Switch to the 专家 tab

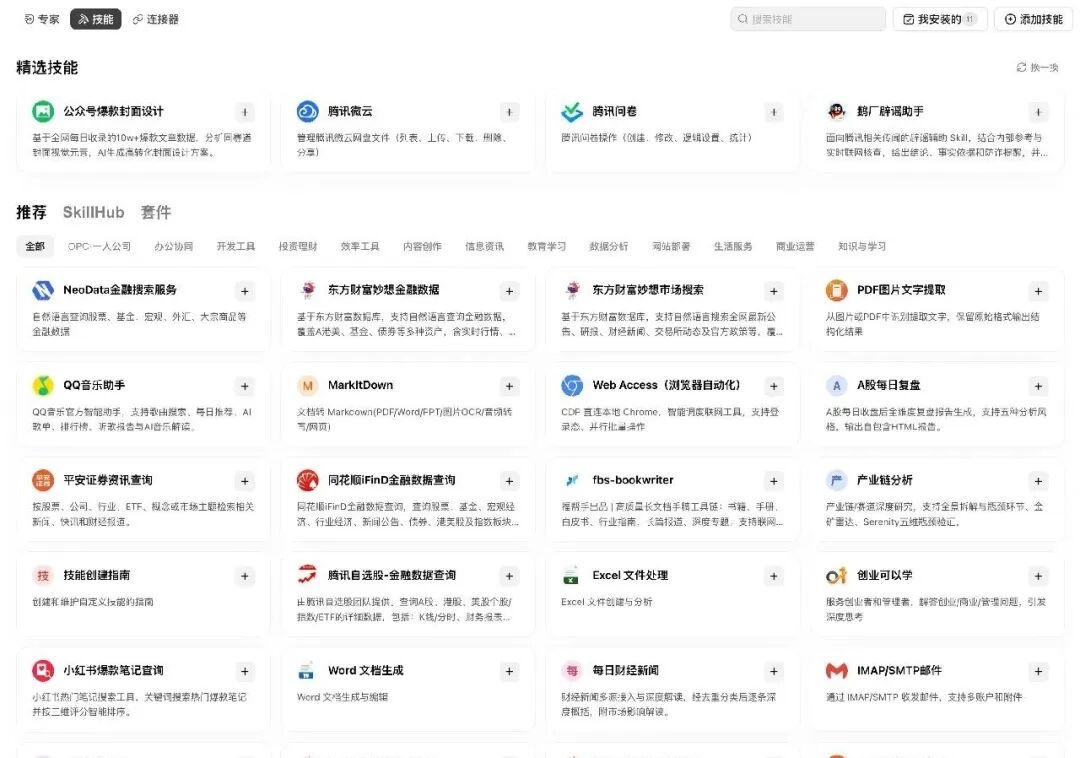pos(42,19)
